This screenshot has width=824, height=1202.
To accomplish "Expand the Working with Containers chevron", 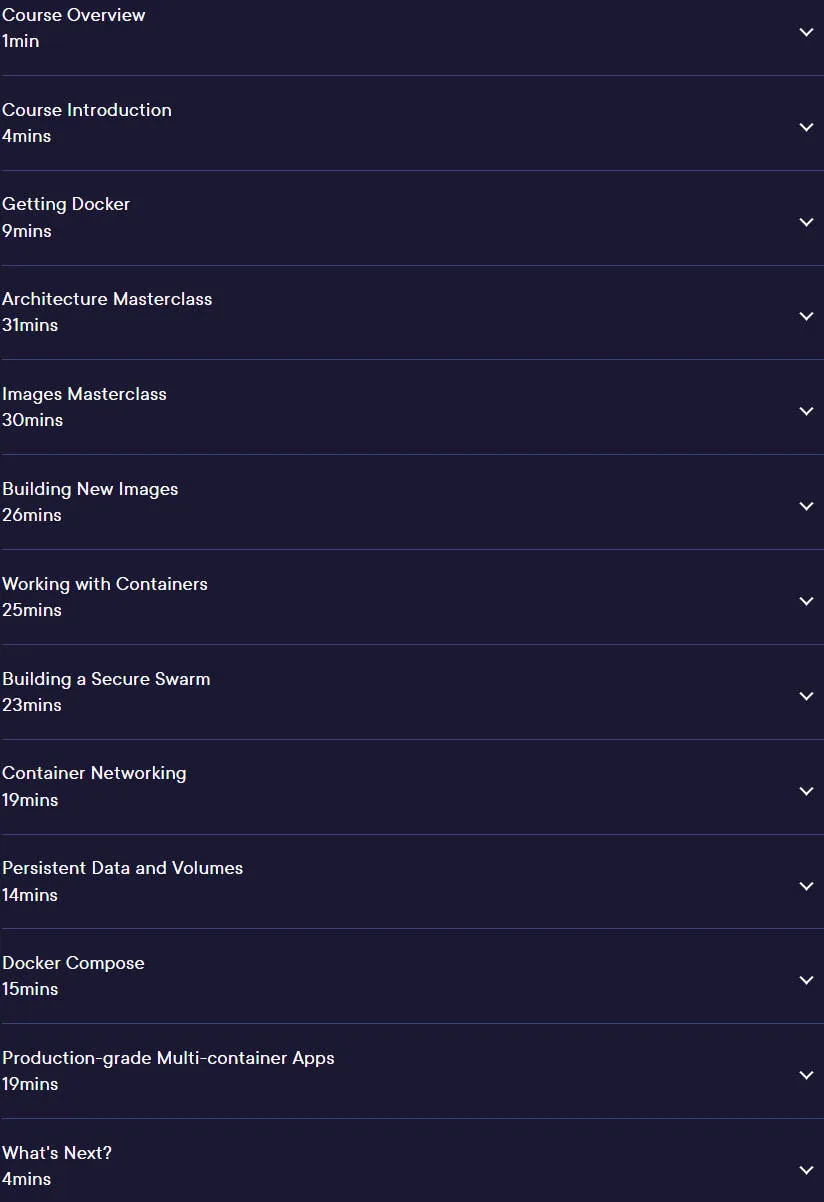I will pos(806,601).
